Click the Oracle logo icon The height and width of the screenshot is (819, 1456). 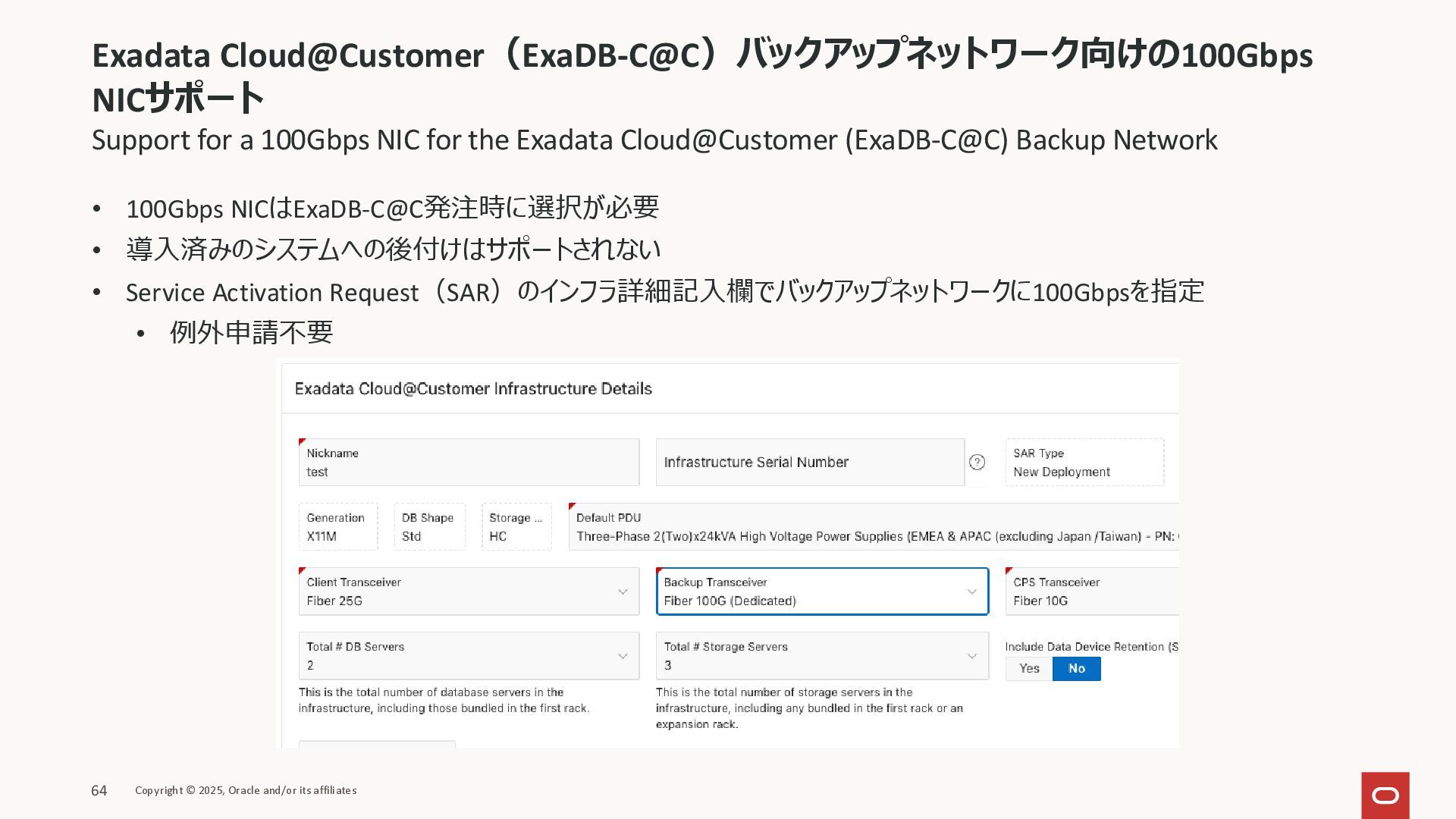coord(1385,795)
